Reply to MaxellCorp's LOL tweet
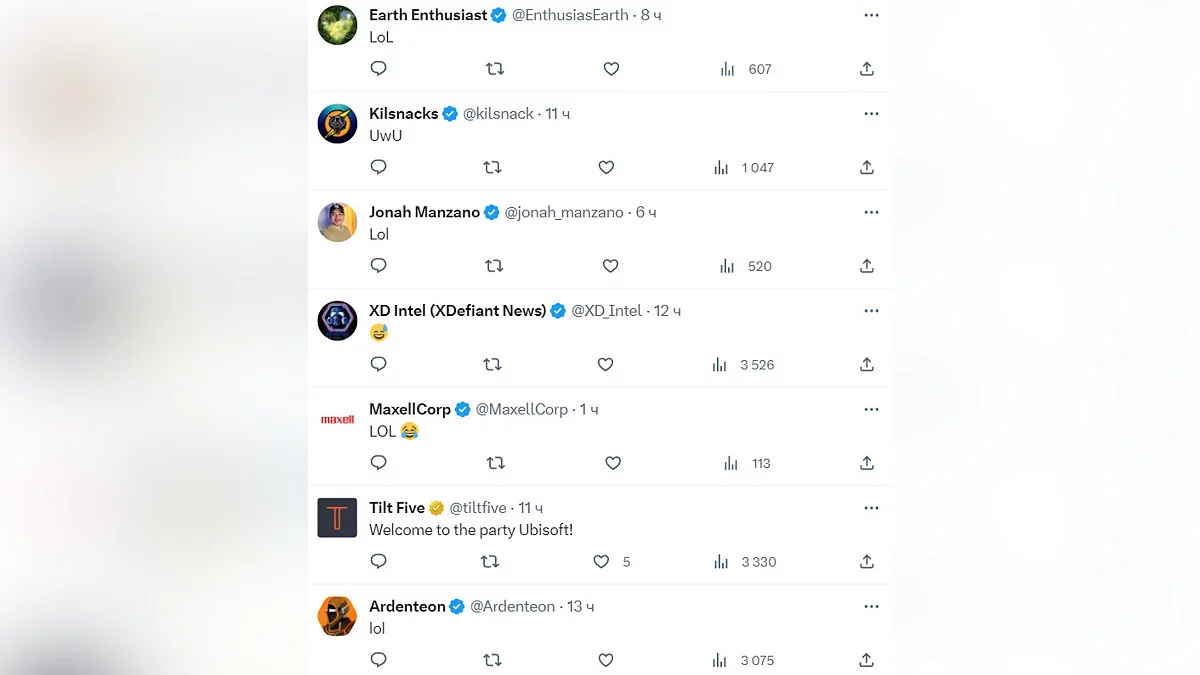1200x675 pixels. (x=378, y=463)
